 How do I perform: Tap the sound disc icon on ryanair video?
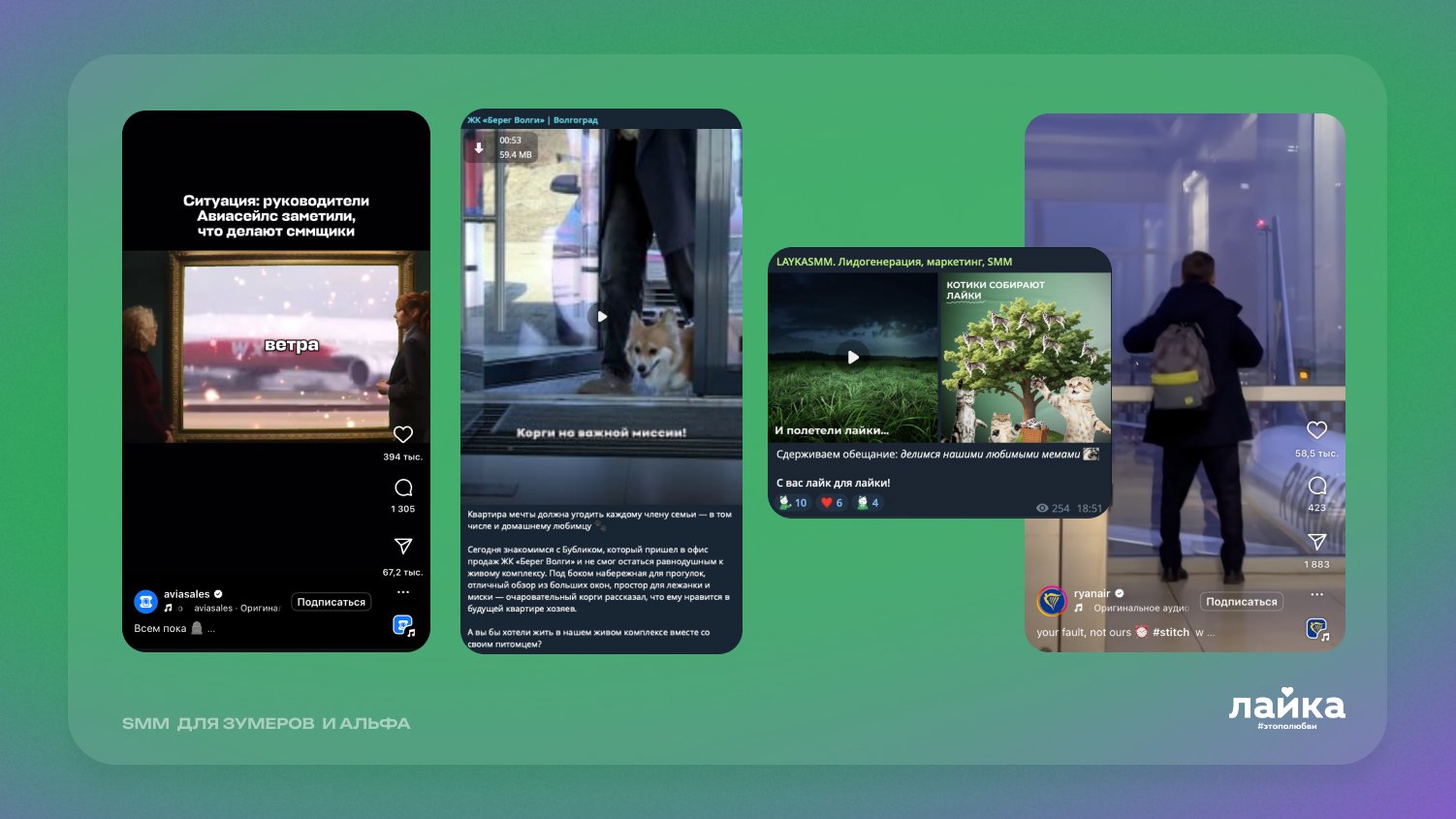[x=1317, y=630]
